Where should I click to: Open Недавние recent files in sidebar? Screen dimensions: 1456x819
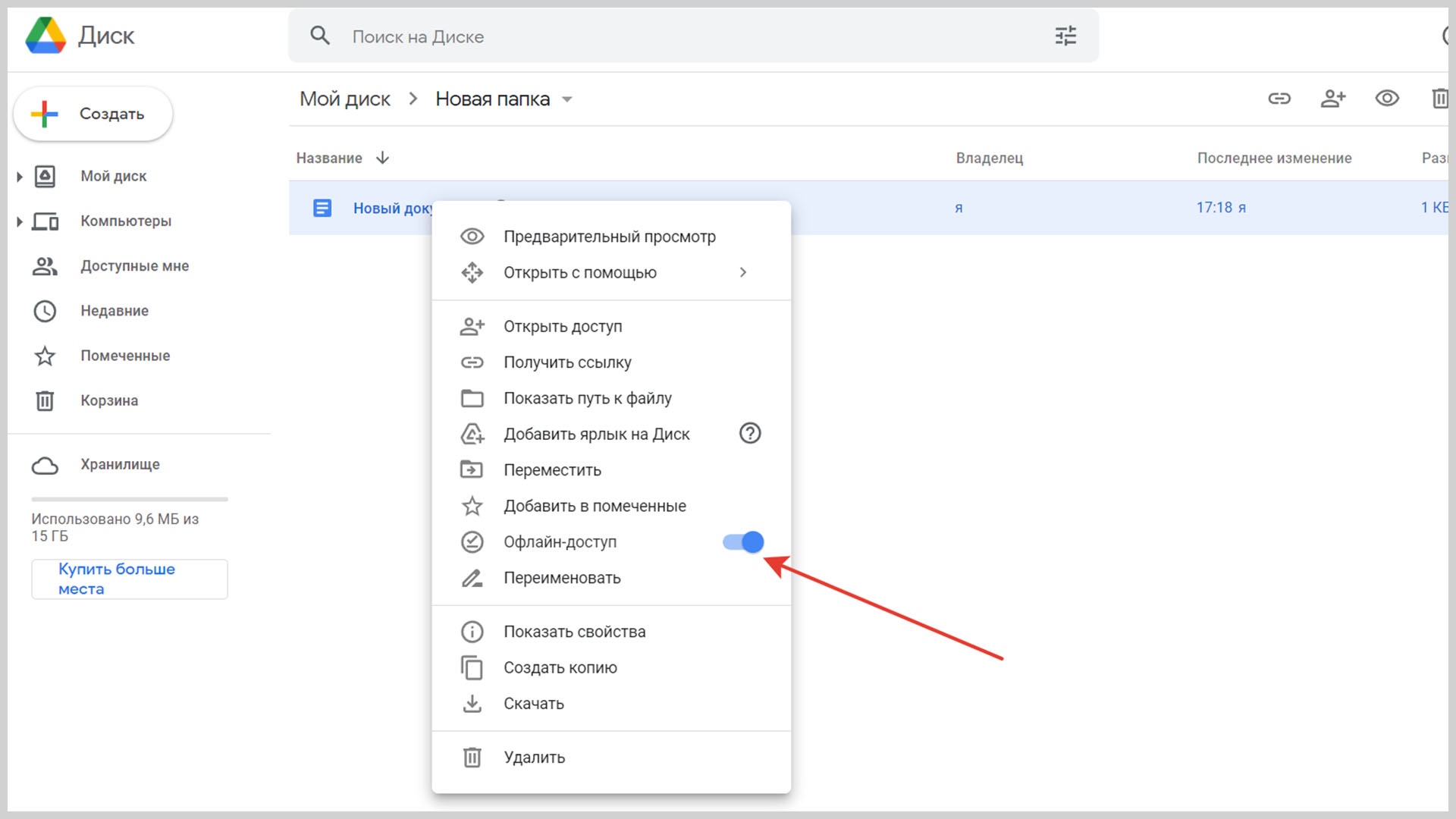pyautogui.click(x=115, y=311)
